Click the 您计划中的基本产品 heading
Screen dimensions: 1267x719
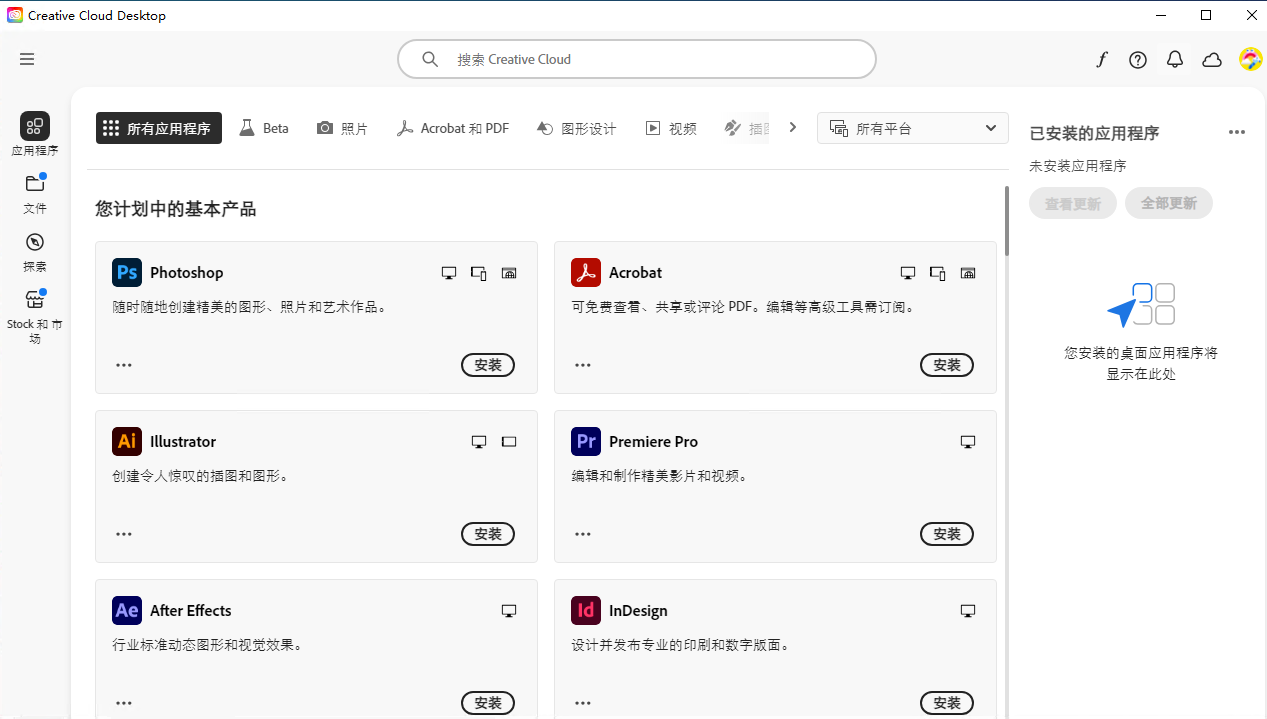pyautogui.click(x=176, y=208)
